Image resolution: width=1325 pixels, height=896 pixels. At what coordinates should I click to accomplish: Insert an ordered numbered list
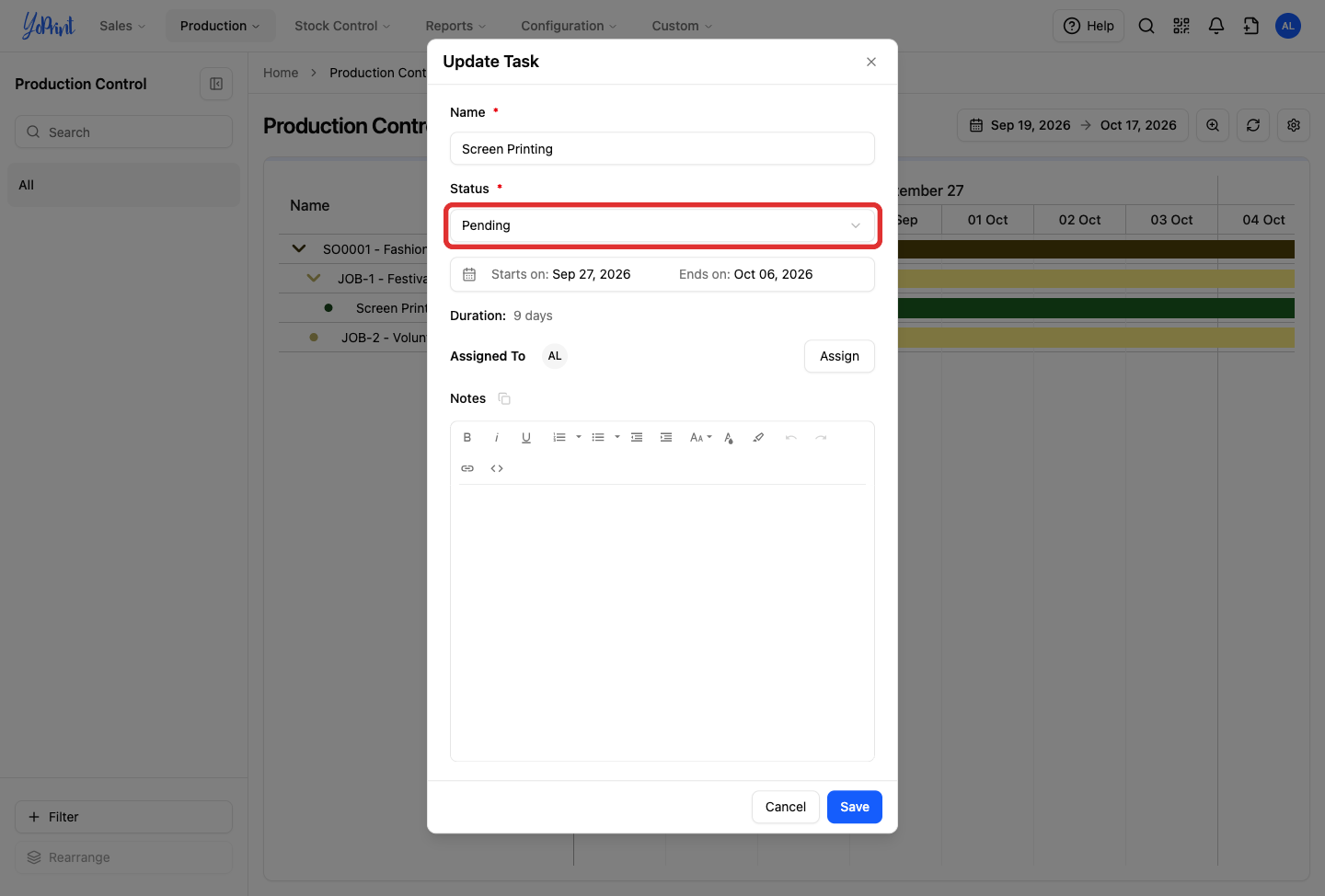559,438
